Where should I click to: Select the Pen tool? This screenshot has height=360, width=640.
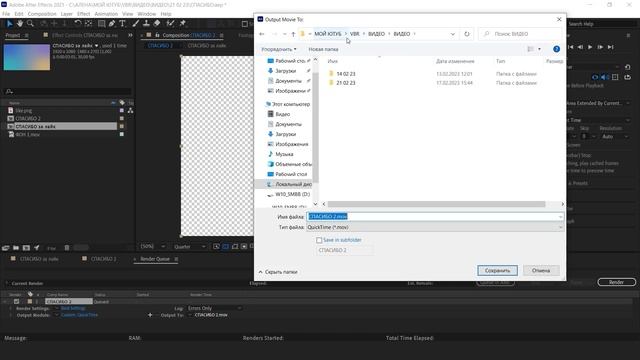[112, 24]
